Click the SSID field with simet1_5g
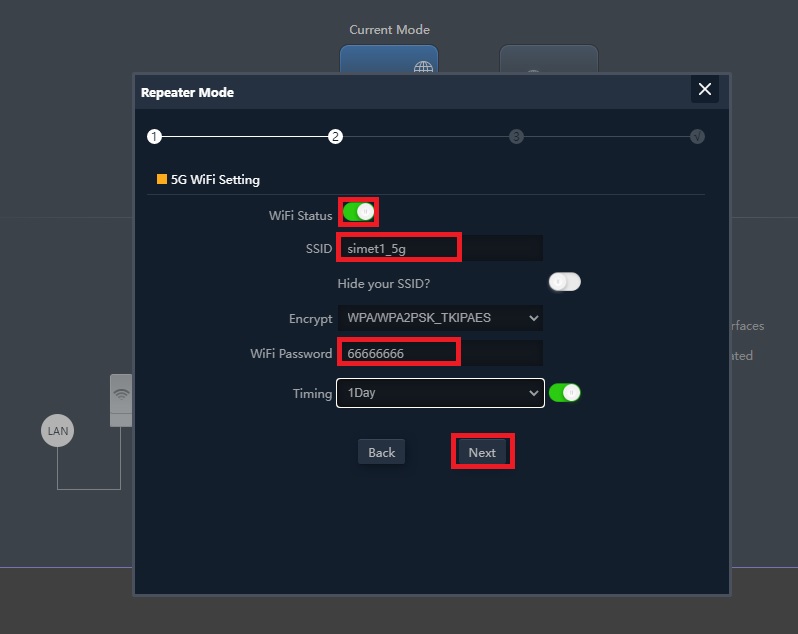This screenshot has height=634, width=798. tap(440, 248)
